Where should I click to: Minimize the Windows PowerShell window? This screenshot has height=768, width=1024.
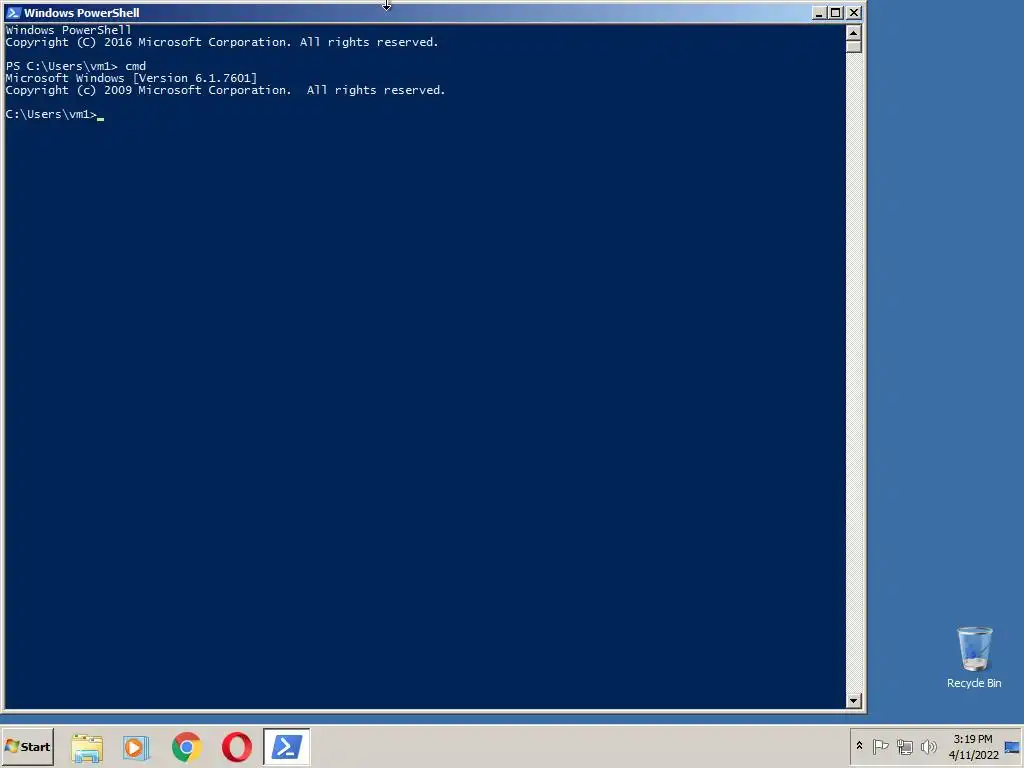[x=819, y=12]
